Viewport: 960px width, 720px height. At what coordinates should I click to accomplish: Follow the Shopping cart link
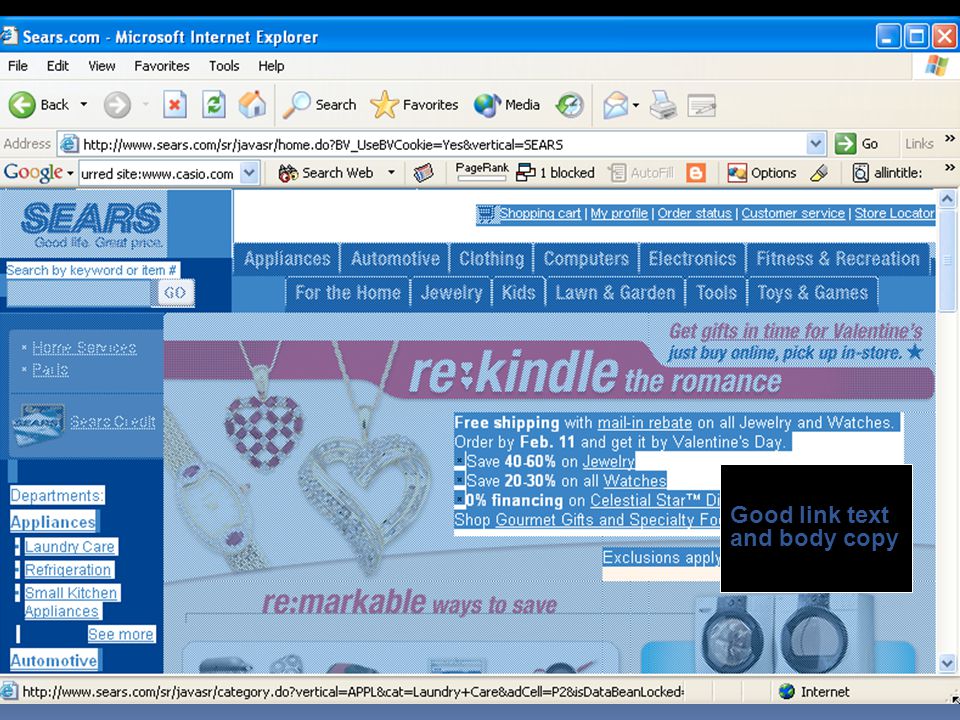coord(539,213)
